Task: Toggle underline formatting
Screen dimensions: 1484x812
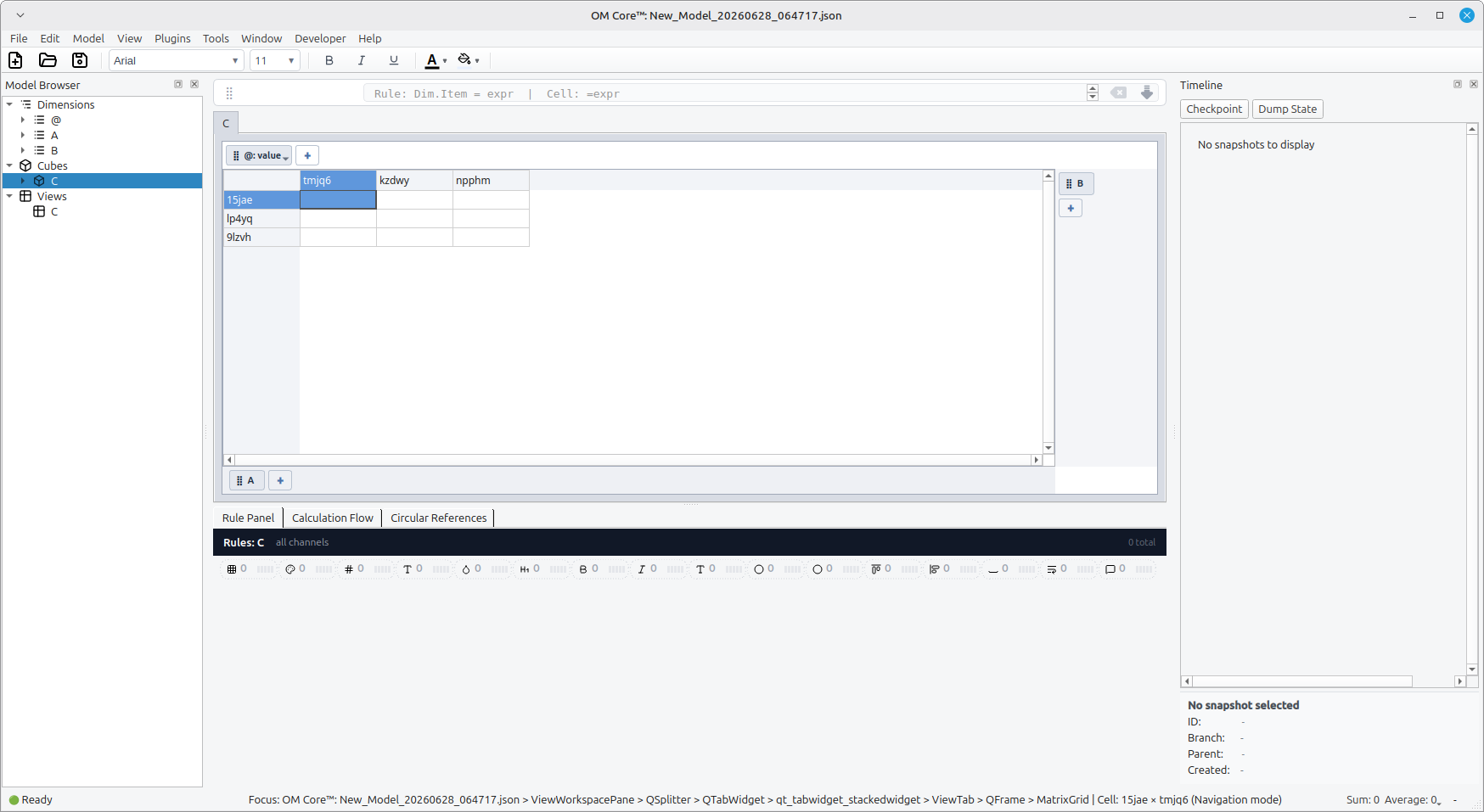Action: (394, 60)
